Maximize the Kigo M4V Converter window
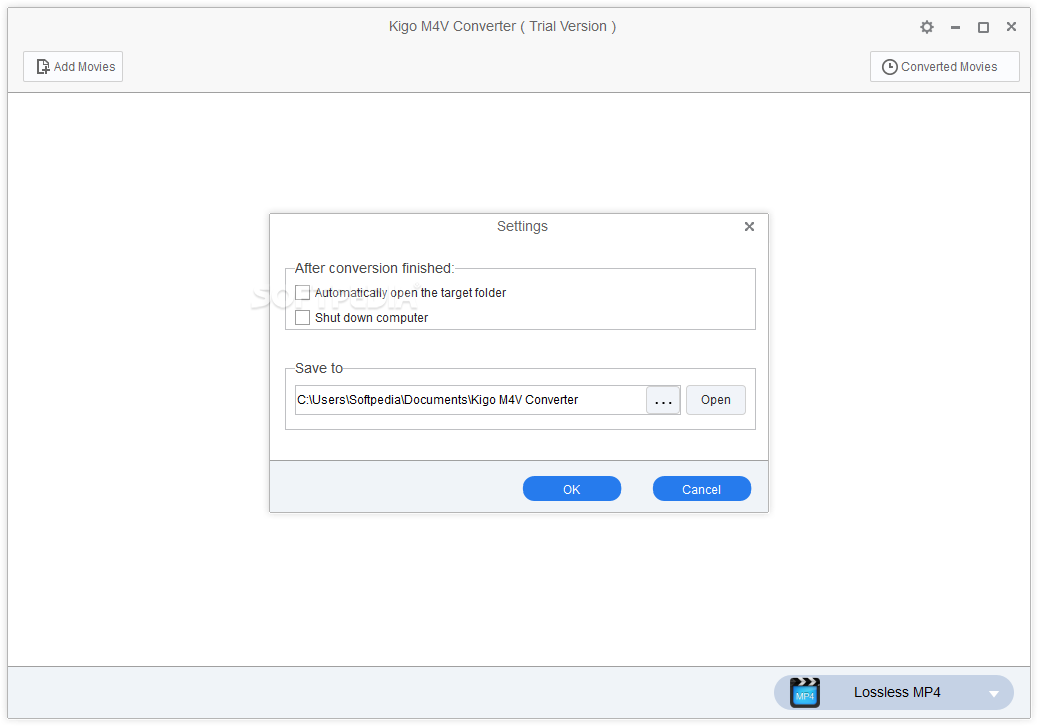 [983, 27]
